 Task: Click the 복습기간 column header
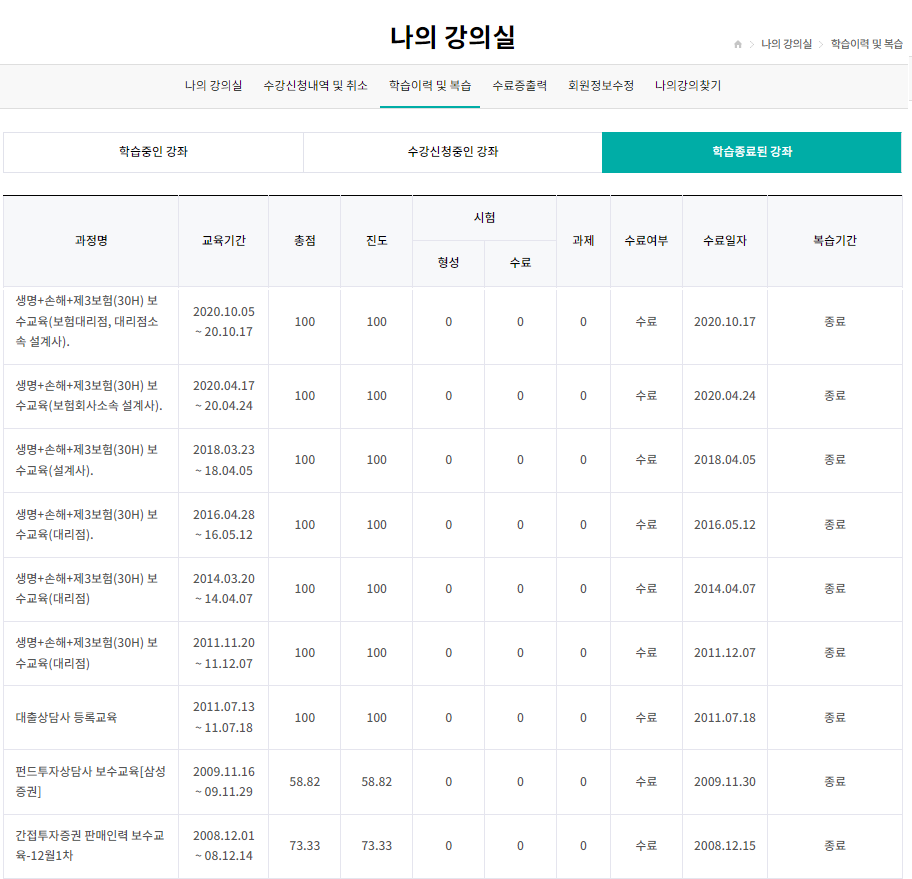[x=835, y=240]
